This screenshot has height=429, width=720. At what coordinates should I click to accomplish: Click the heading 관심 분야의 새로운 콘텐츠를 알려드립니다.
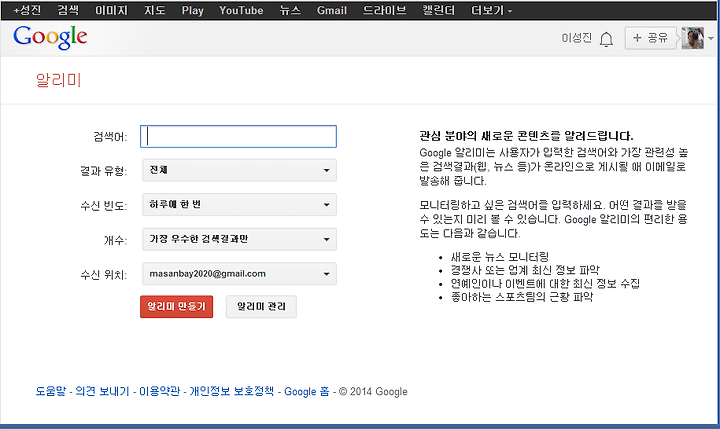tap(526, 136)
